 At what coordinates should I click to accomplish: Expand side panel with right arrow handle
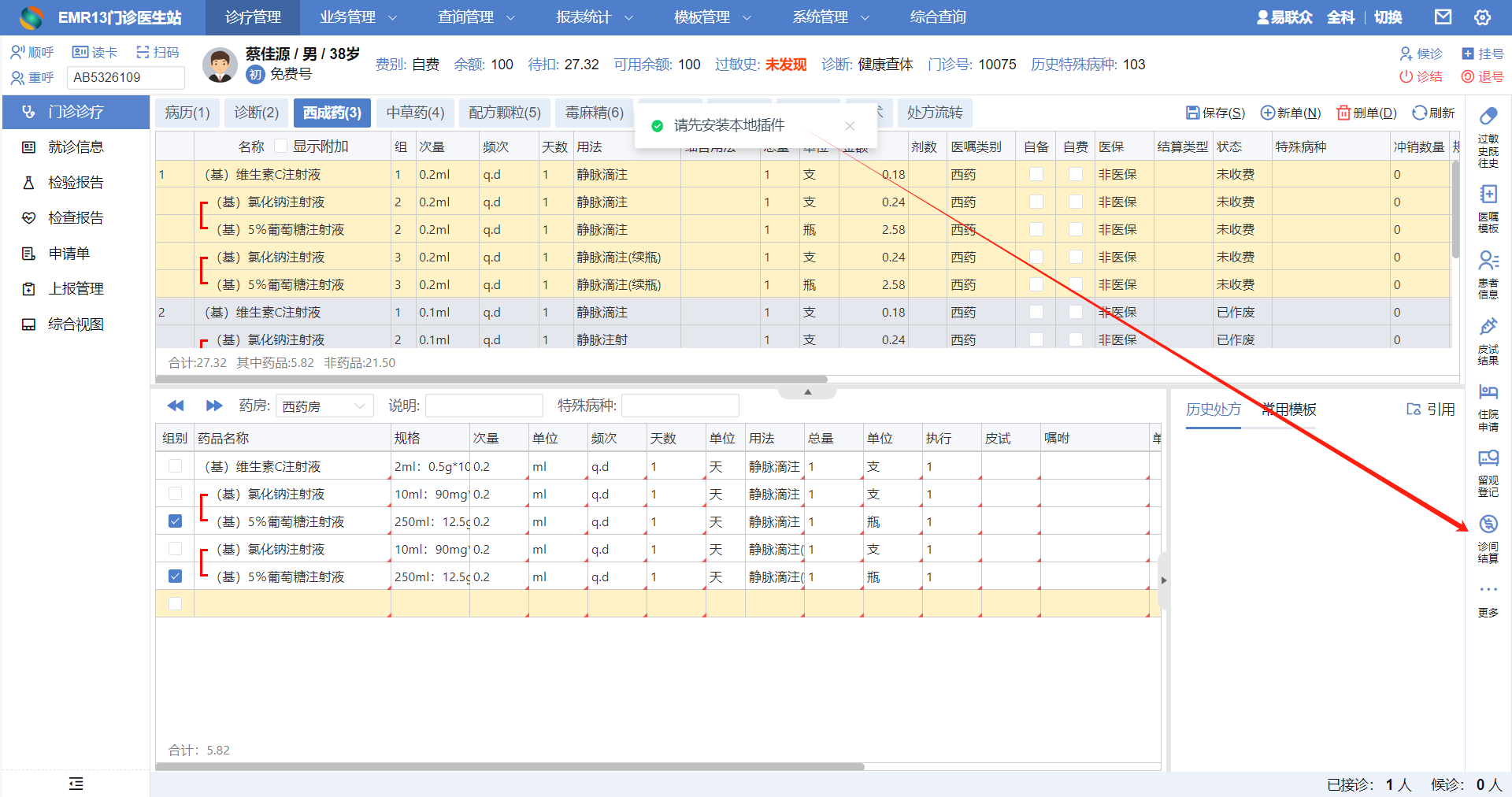1164,580
